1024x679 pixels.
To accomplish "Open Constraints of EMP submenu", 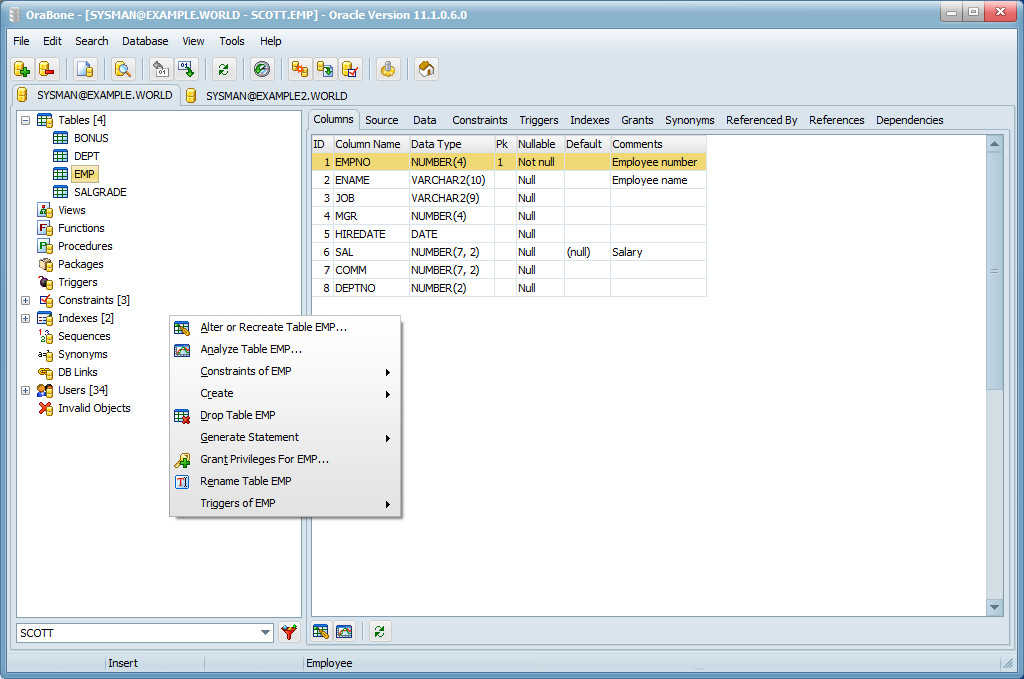I will [x=285, y=371].
